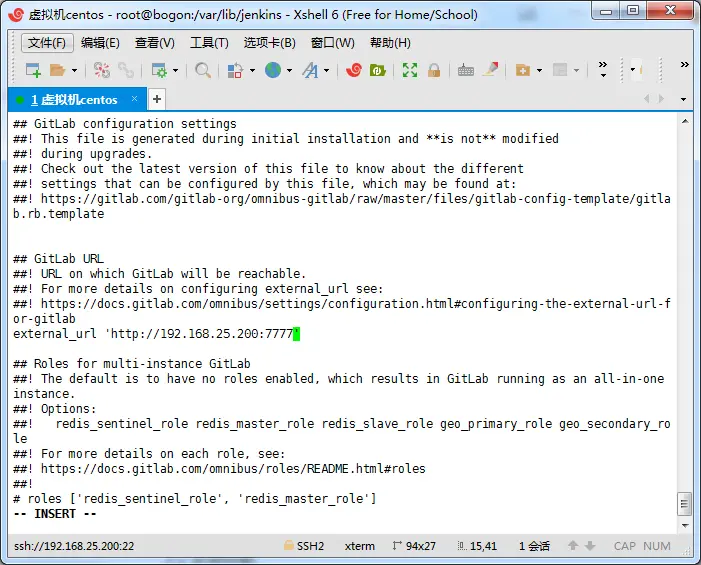Screen dimensions: 701x565
Task: Click the Open session folder icon
Action: coord(58,70)
